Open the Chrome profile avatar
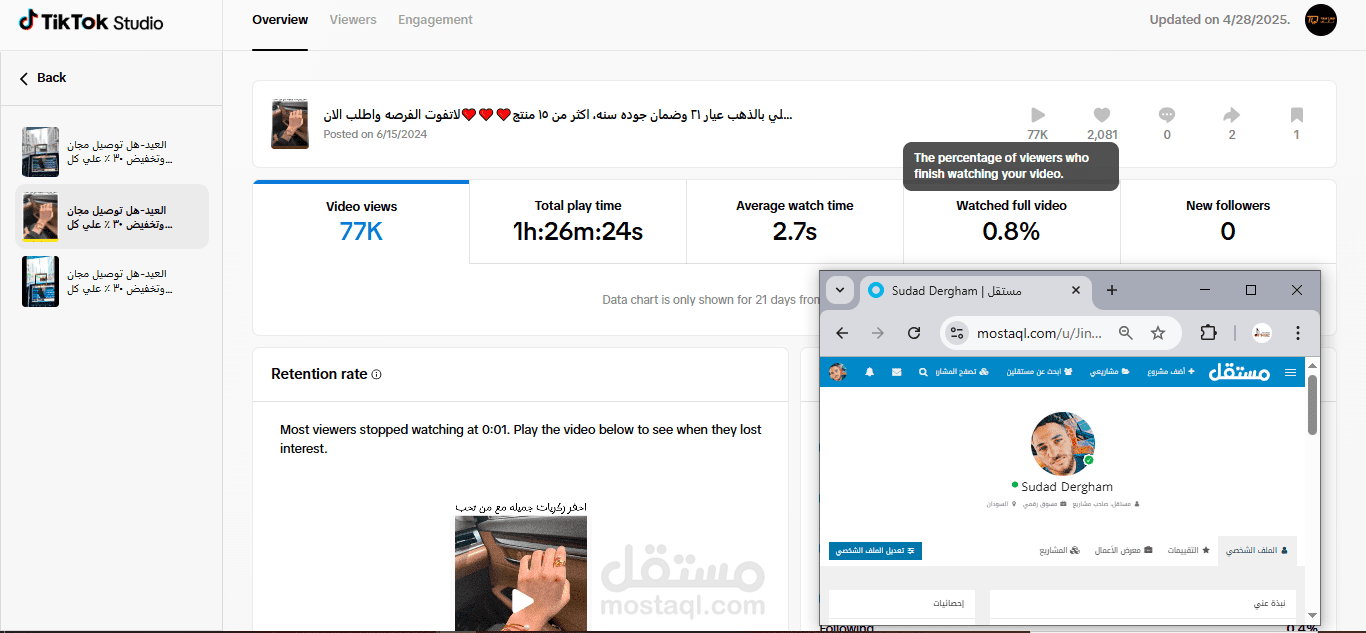The height and width of the screenshot is (633, 1366). coord(1262,333)
